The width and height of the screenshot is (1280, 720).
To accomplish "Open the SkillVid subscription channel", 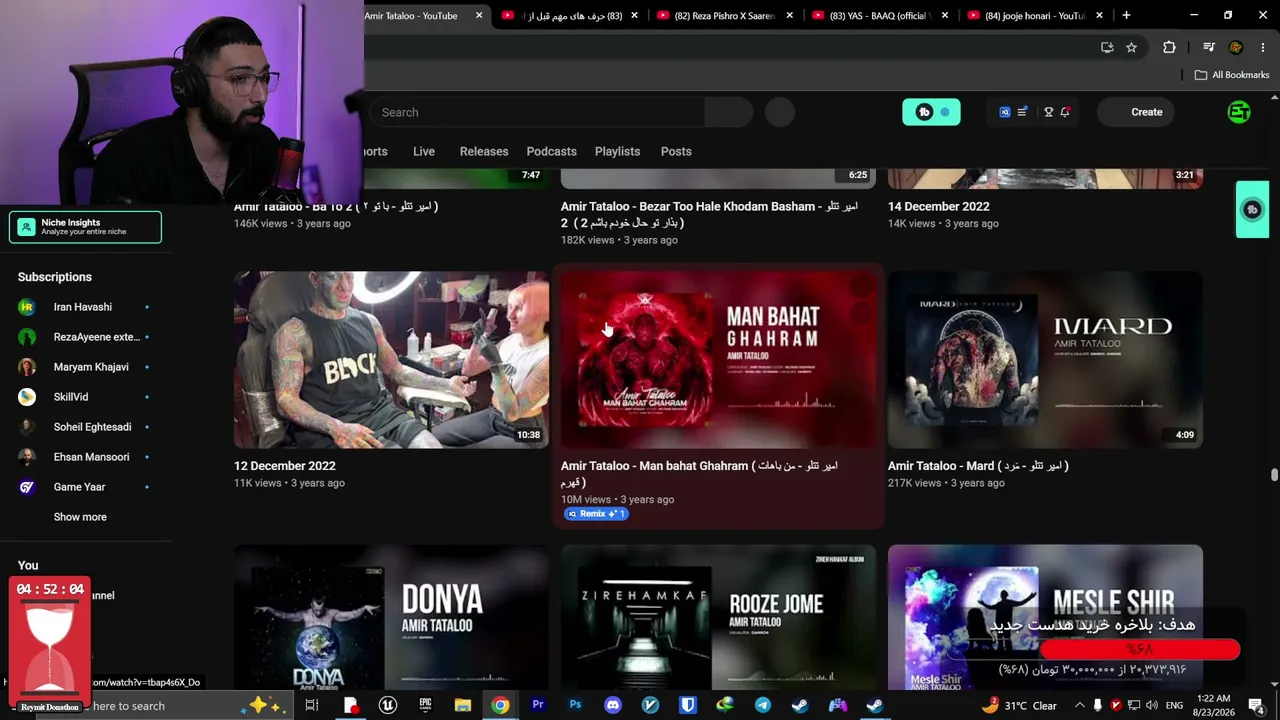I will (x=84, y=397).
